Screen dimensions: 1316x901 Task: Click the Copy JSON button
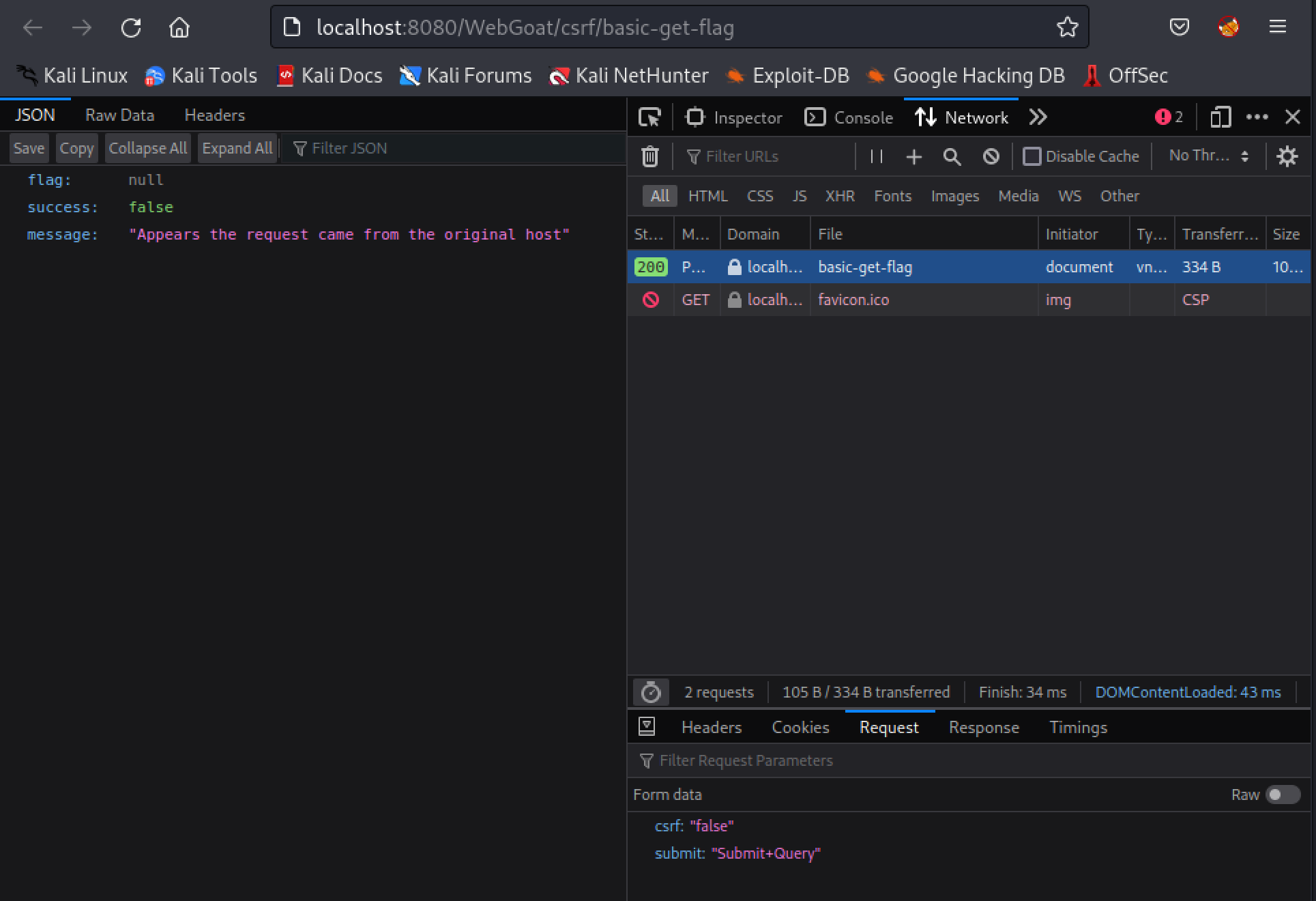pos(76,148)
